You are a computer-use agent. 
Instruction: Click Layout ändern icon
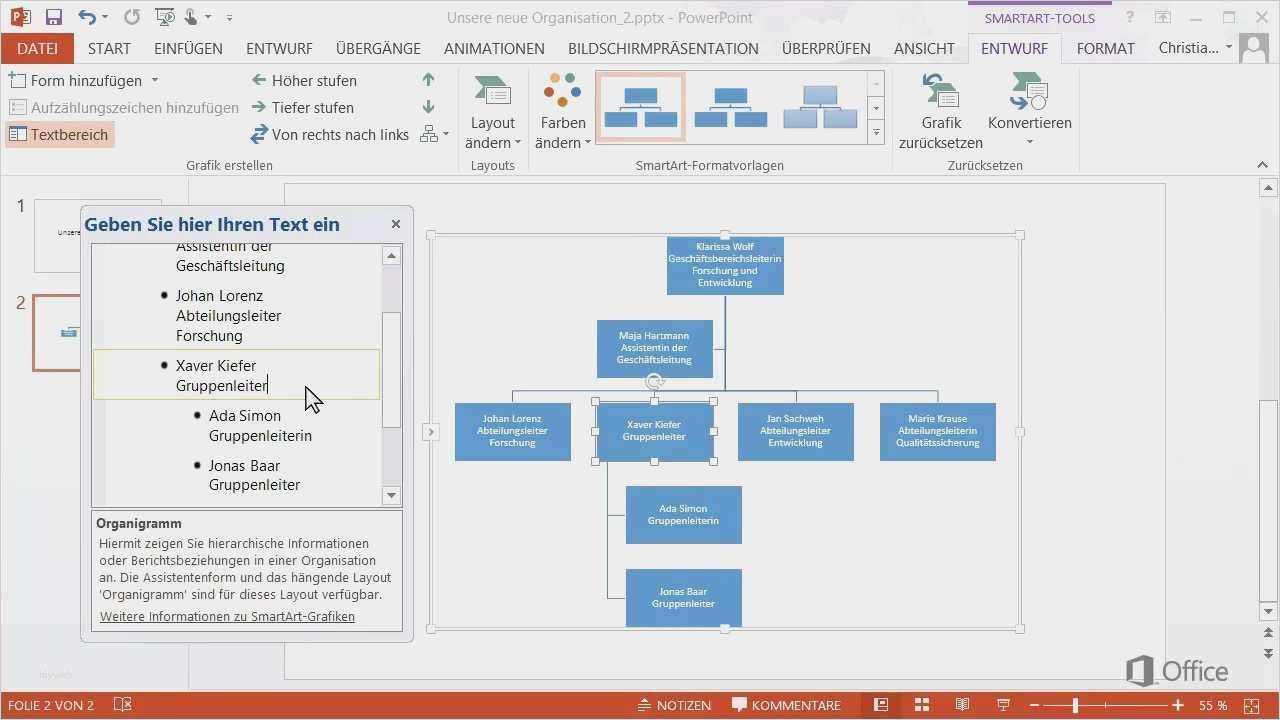[493, 111]
